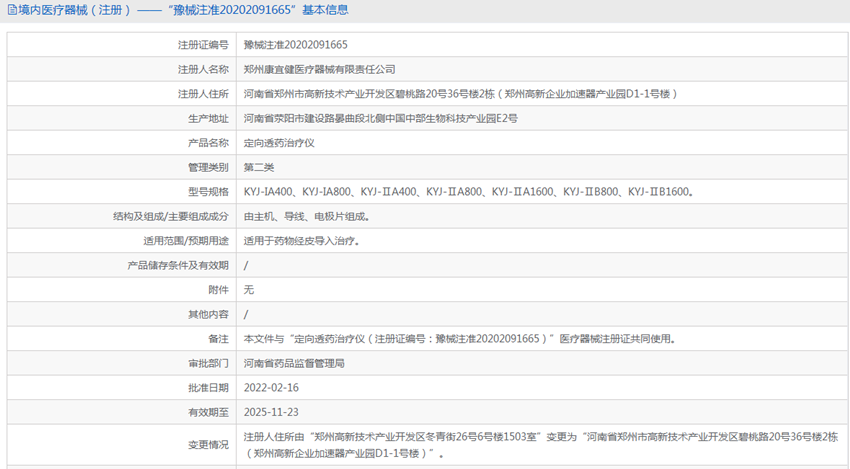
Task: Click the label 其他内容
Action: 208,314
